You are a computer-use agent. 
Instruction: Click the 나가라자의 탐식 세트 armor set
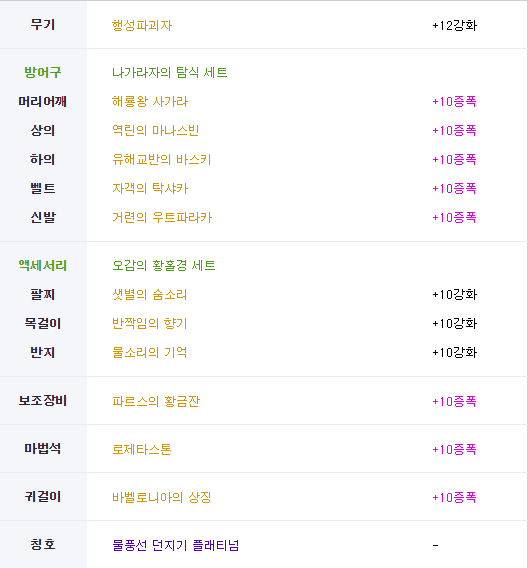click(169, 72)
